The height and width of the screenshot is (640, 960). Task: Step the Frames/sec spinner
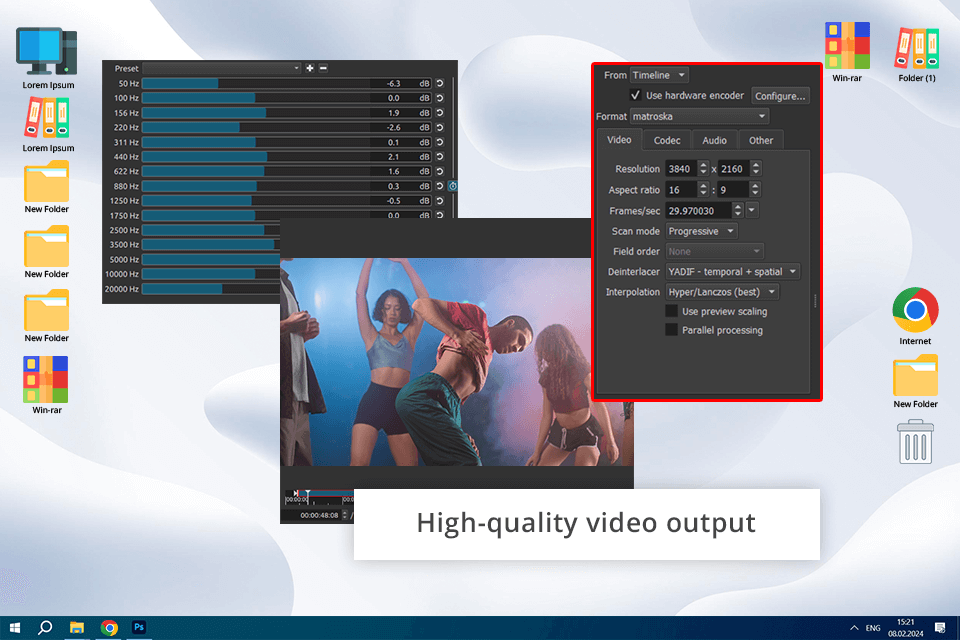[738, 210]
